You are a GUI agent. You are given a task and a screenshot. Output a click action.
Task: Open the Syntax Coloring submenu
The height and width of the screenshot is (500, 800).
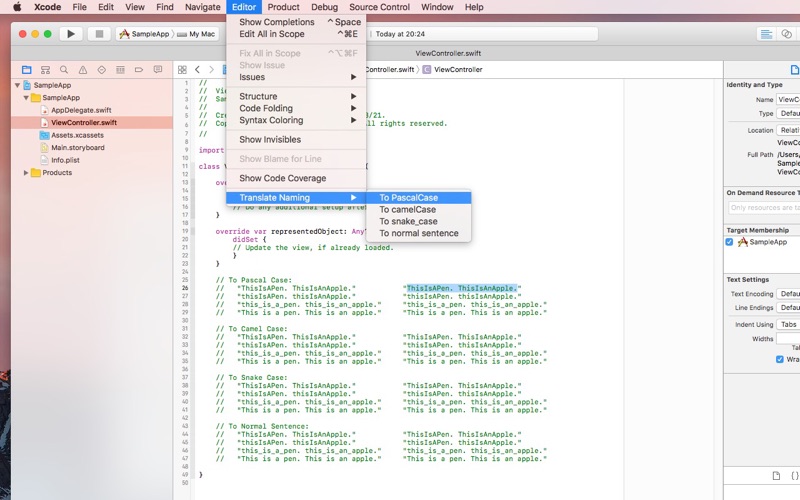click(x=296, y=120)
